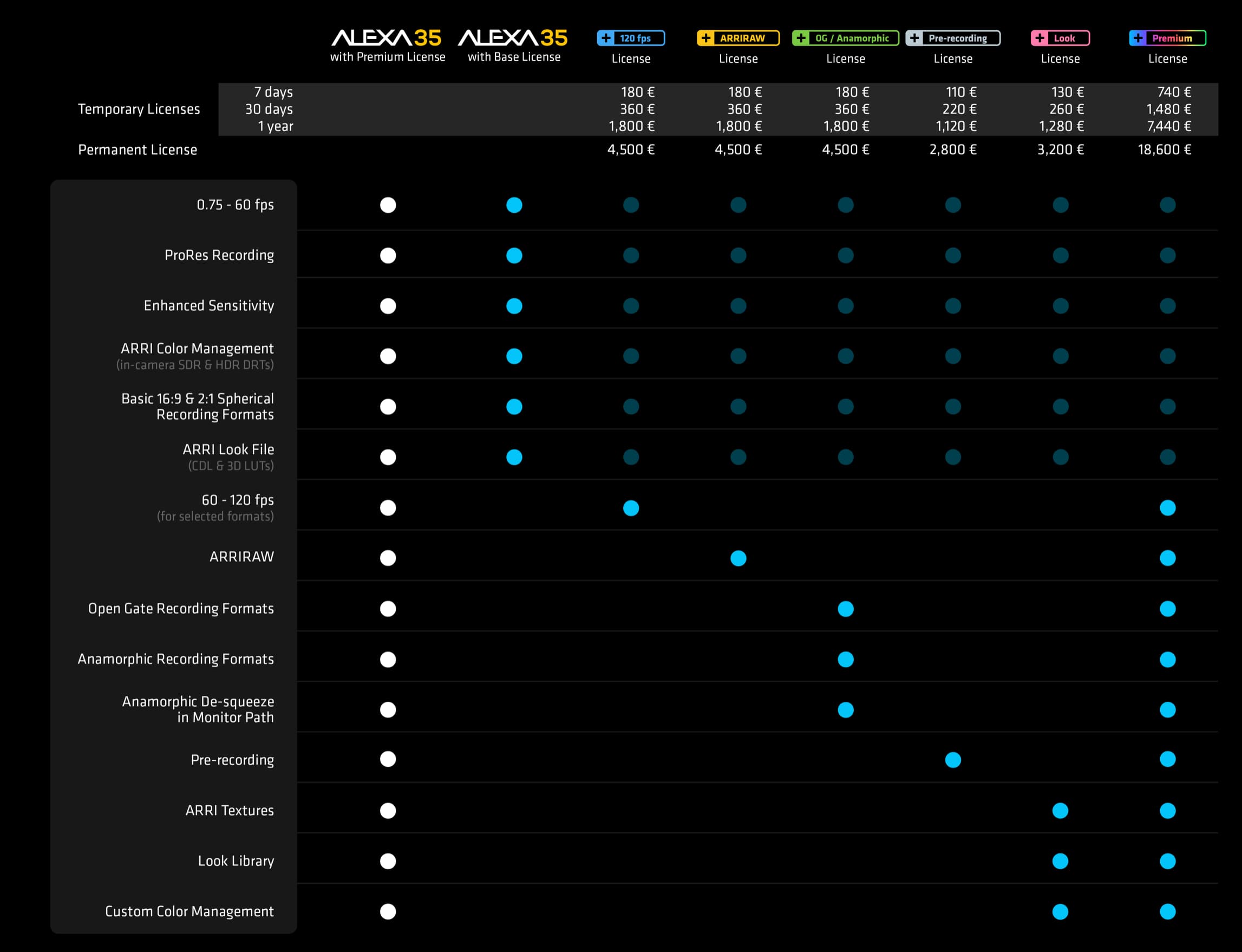Click Anamorphic De-squeeze in Monitor Path label
Image resolution: width=1242 pixels, height=952 pixels.
[198, 709]
